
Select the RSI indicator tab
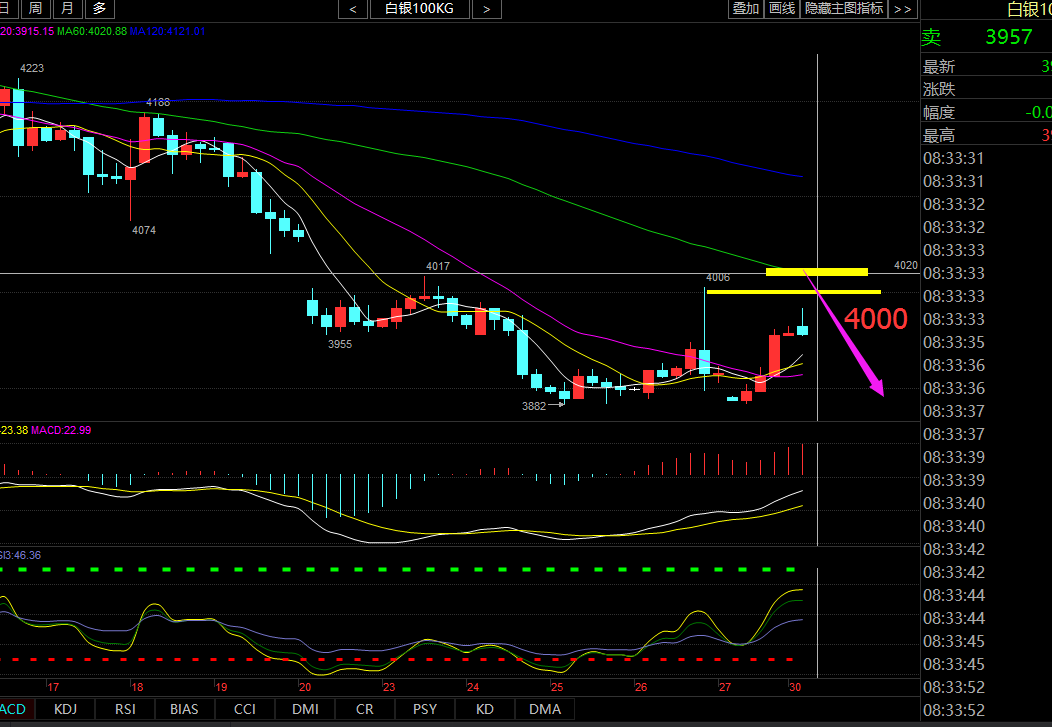point(125,709)
